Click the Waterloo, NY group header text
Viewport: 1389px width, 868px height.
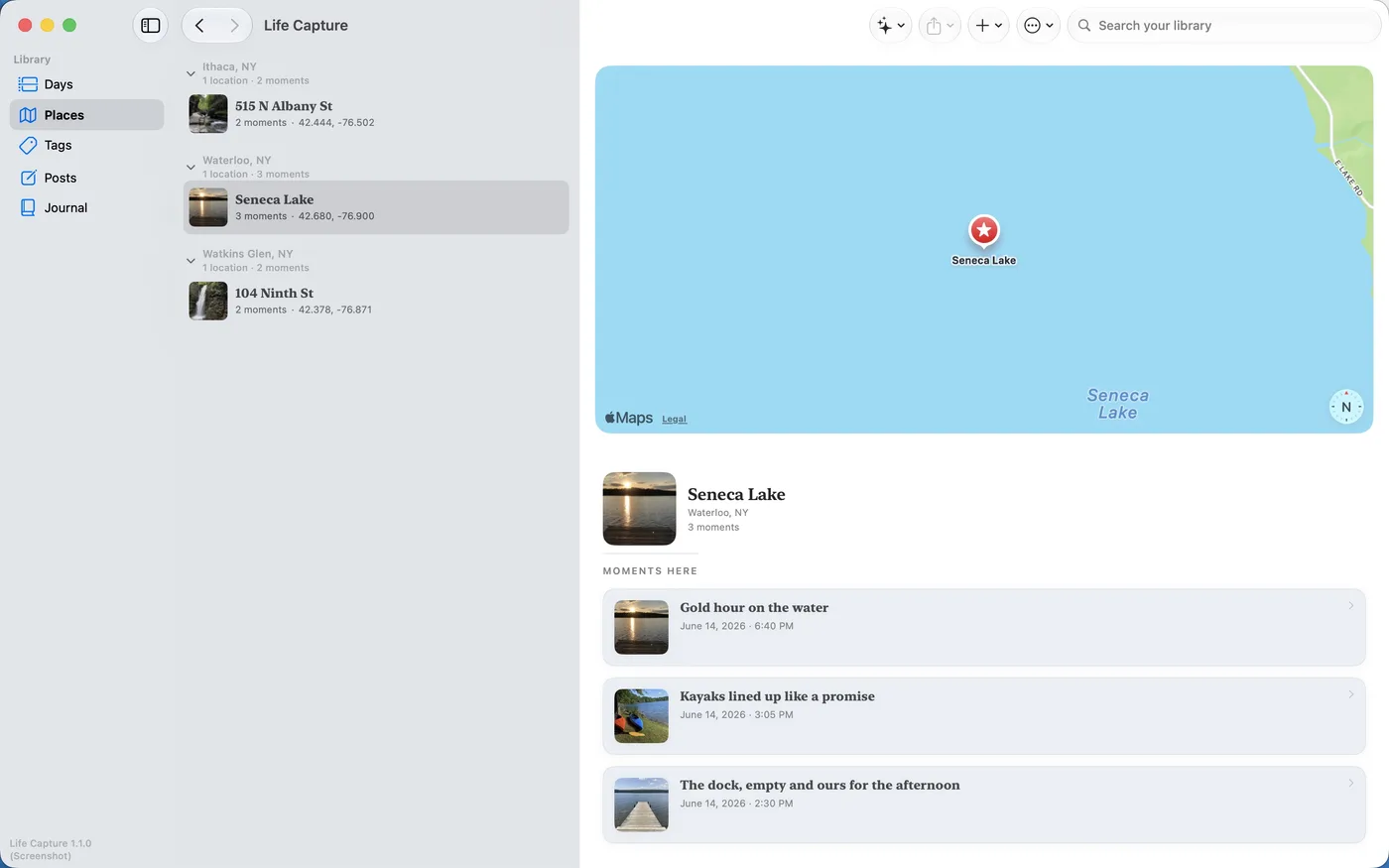coord(236,160)
